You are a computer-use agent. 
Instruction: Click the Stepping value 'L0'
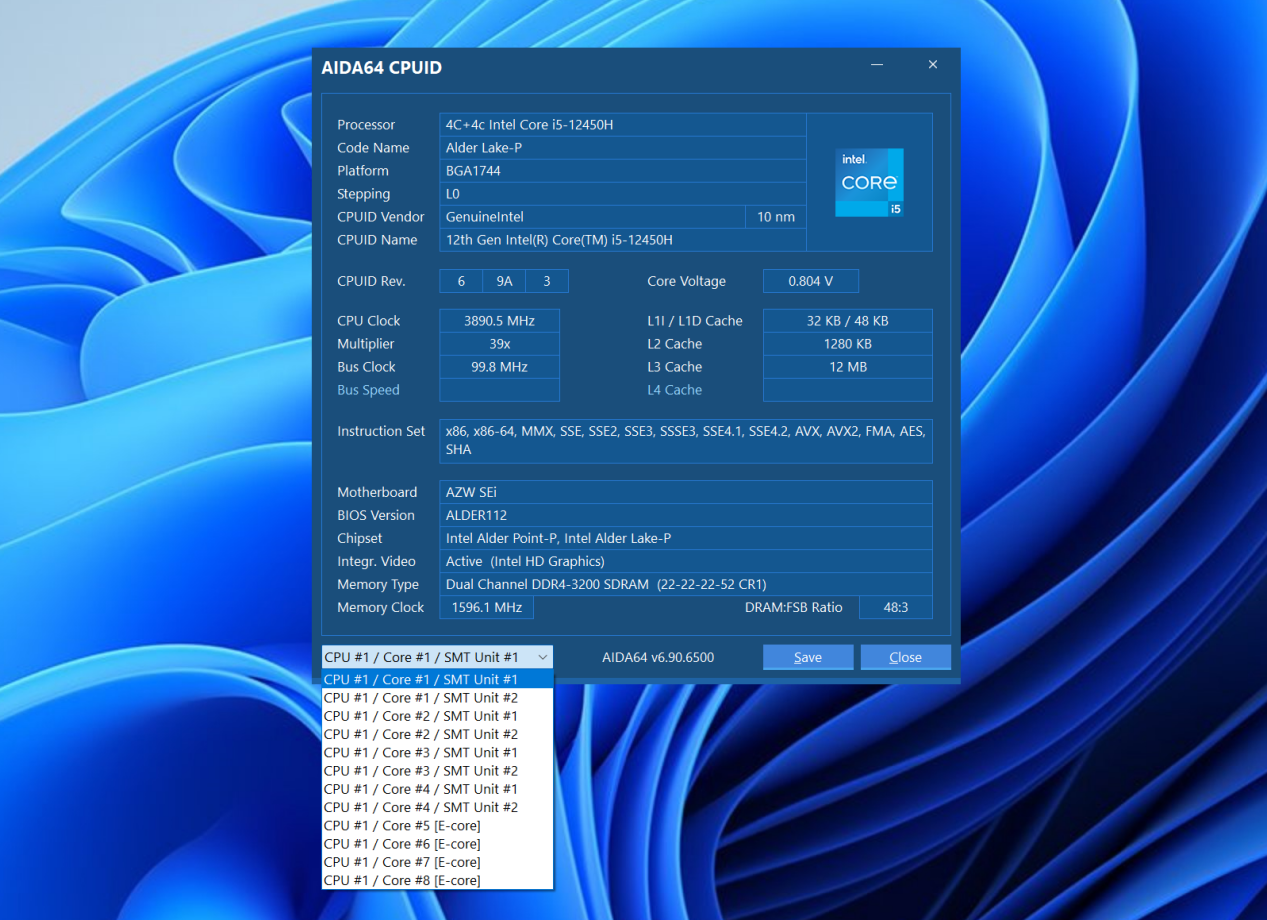623,194
